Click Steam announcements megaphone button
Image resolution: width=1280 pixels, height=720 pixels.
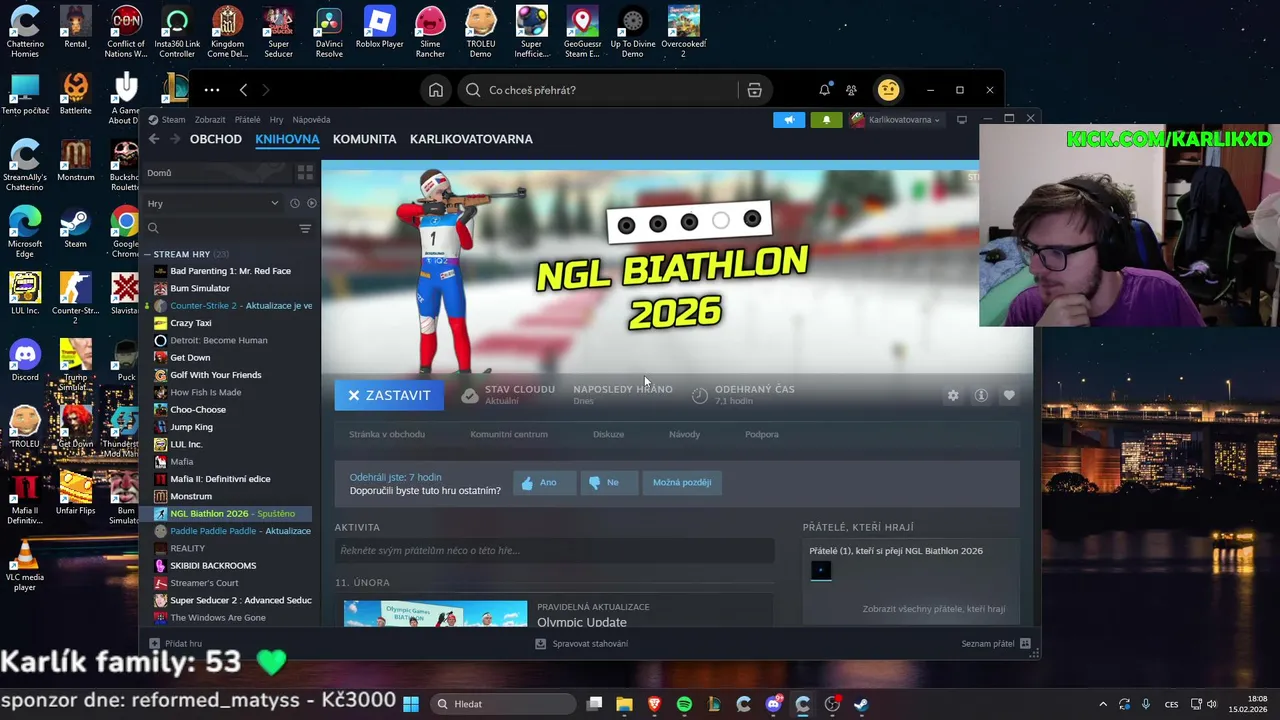click(789, 120)
